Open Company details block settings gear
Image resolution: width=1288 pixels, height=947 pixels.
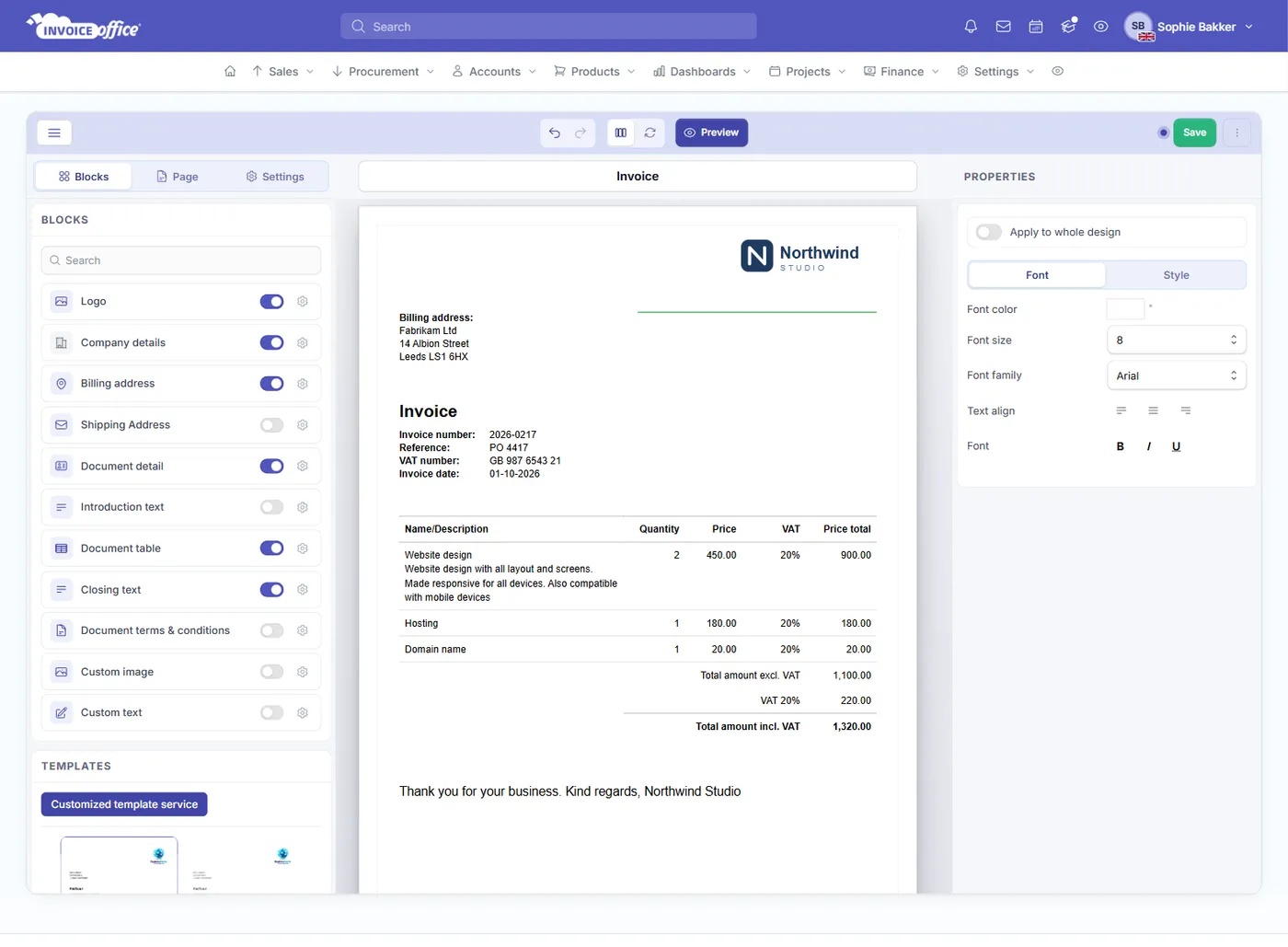tap(303, 342)
